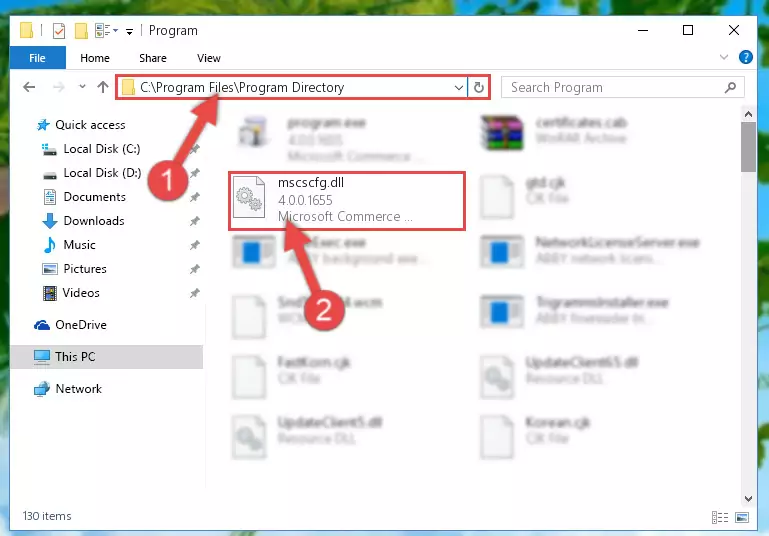Go back with the left arrow button
Image resolution: width=769 pixels, height=536 pixels.
(x=29, y=87)
